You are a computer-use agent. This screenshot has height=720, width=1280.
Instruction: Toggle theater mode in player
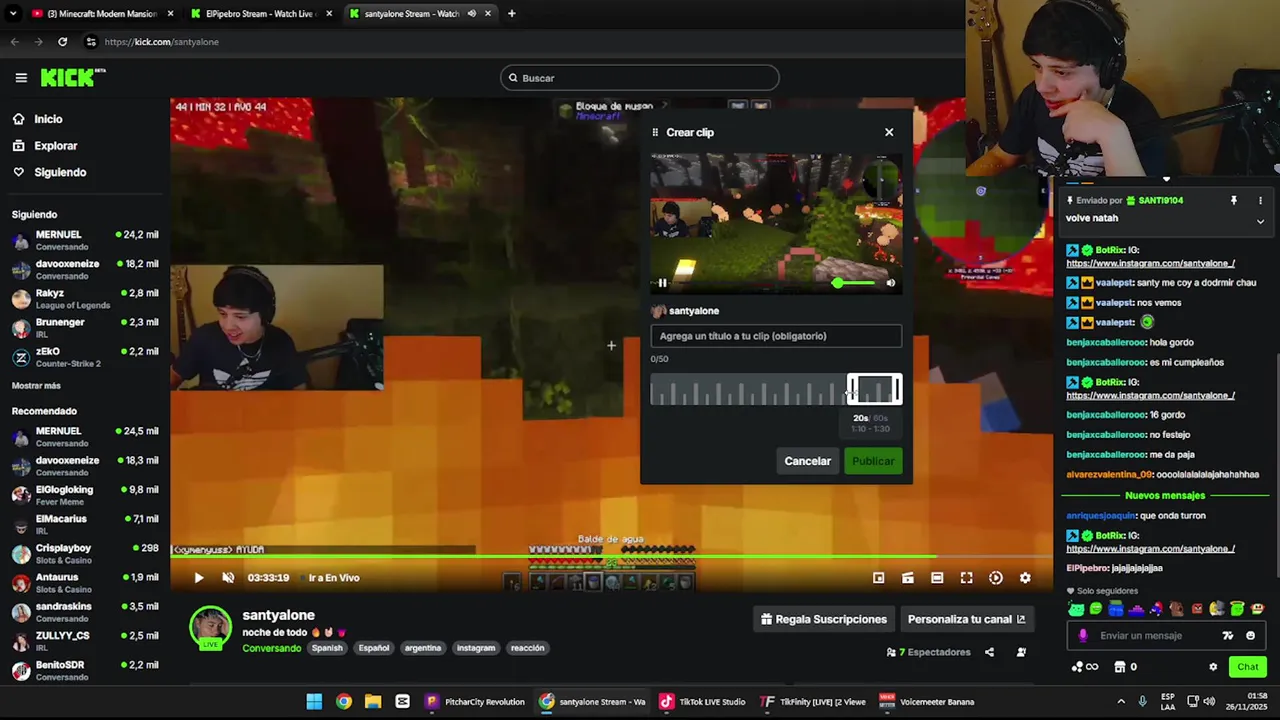(x=937, y=578)
